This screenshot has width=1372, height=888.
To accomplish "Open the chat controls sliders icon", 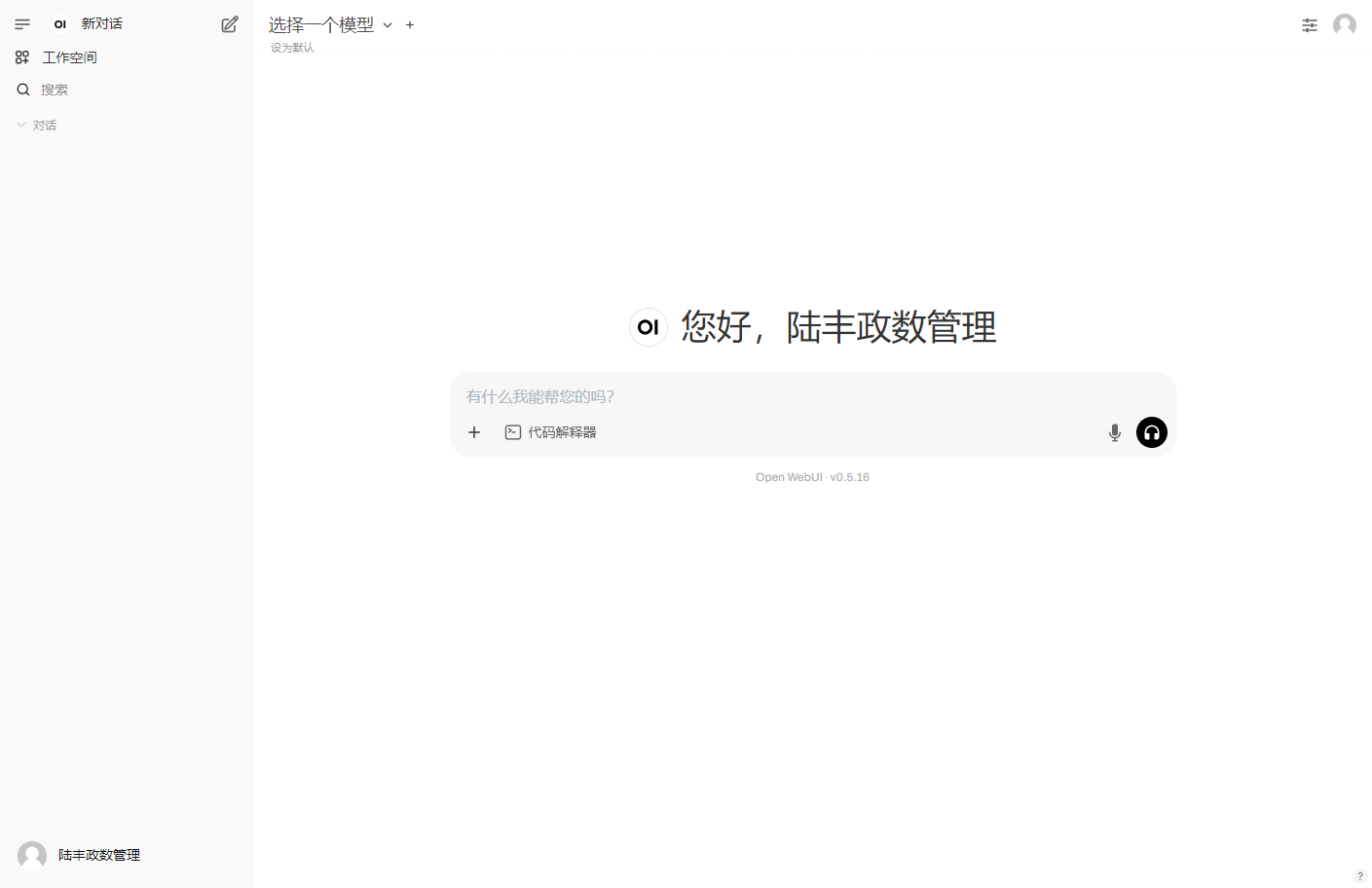I will pos(1310,25).
